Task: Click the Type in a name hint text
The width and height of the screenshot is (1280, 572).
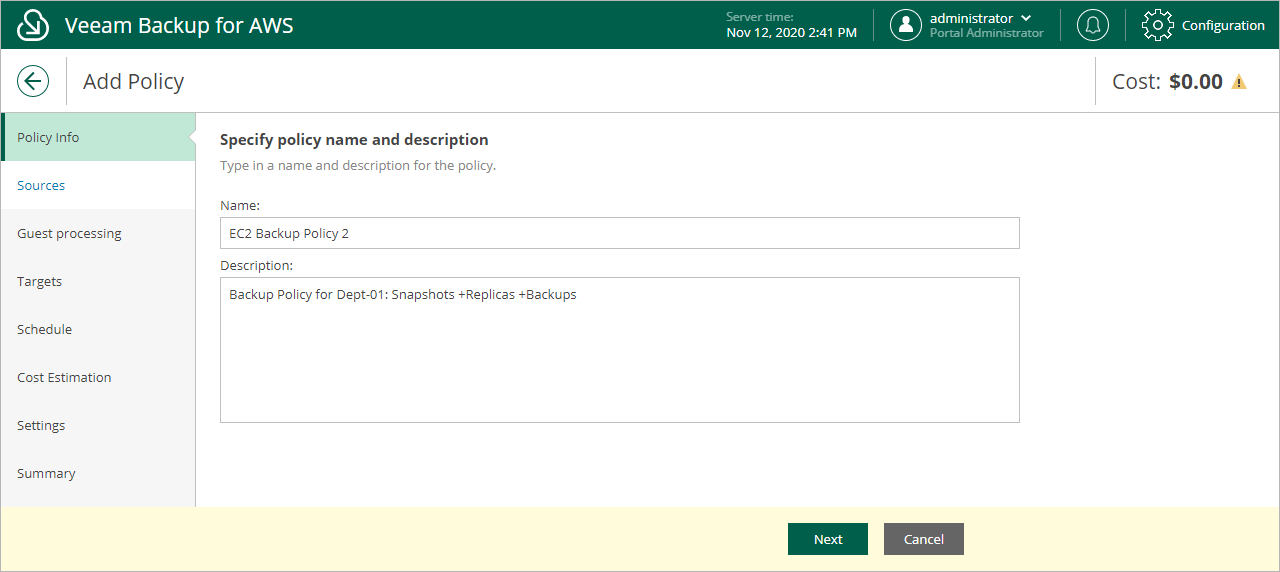Action: point(358,165)
